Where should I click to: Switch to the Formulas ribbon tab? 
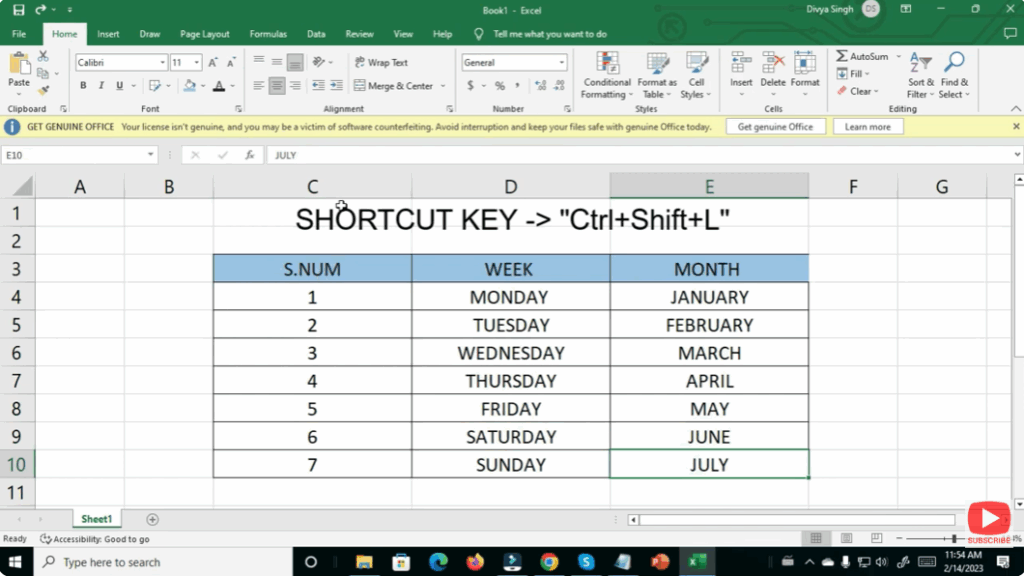[268, 33]
